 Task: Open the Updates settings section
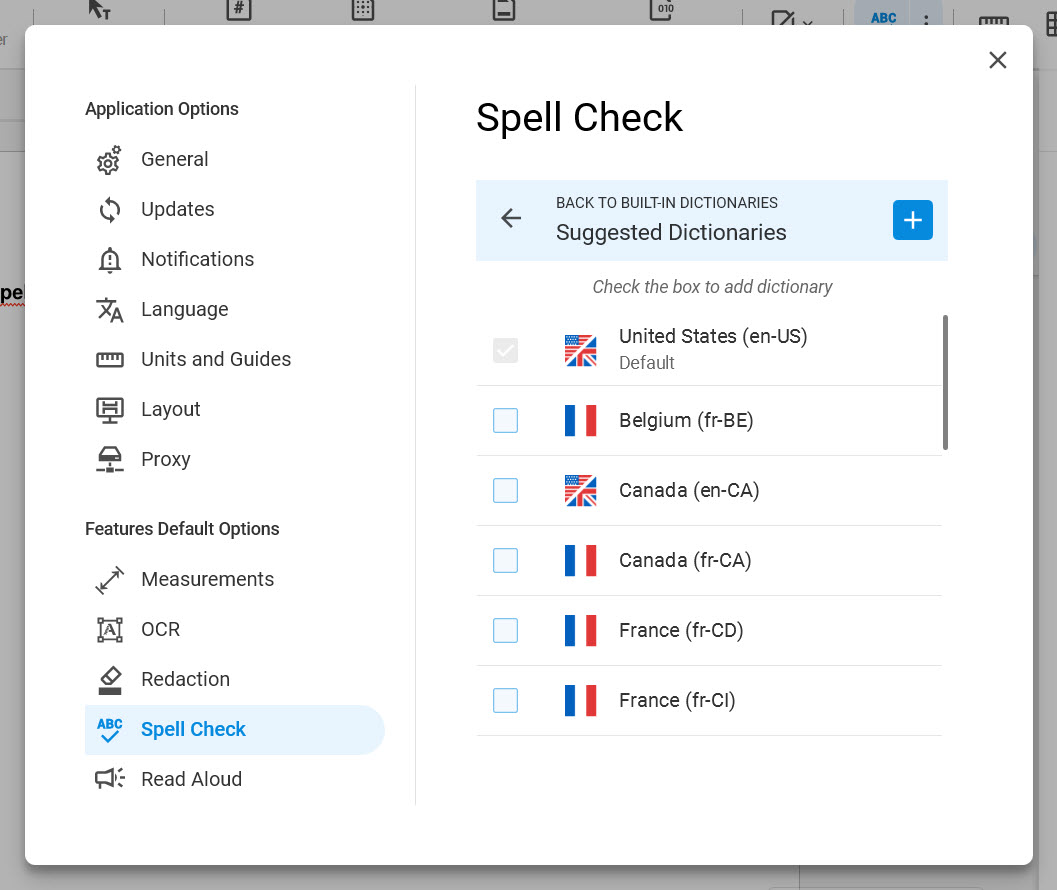[177, 209]
